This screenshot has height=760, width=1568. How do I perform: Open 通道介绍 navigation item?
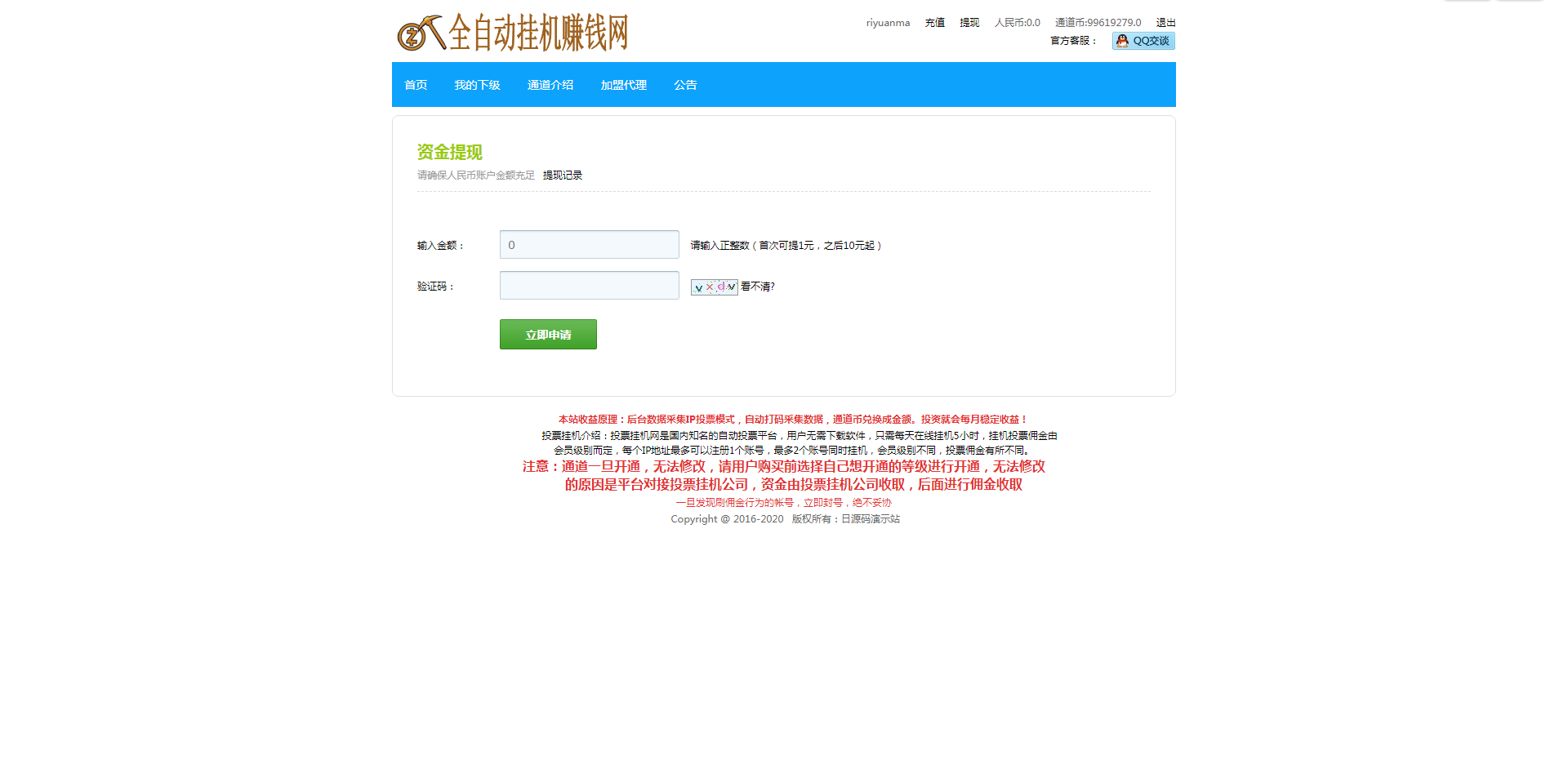[x=550, y=85]
